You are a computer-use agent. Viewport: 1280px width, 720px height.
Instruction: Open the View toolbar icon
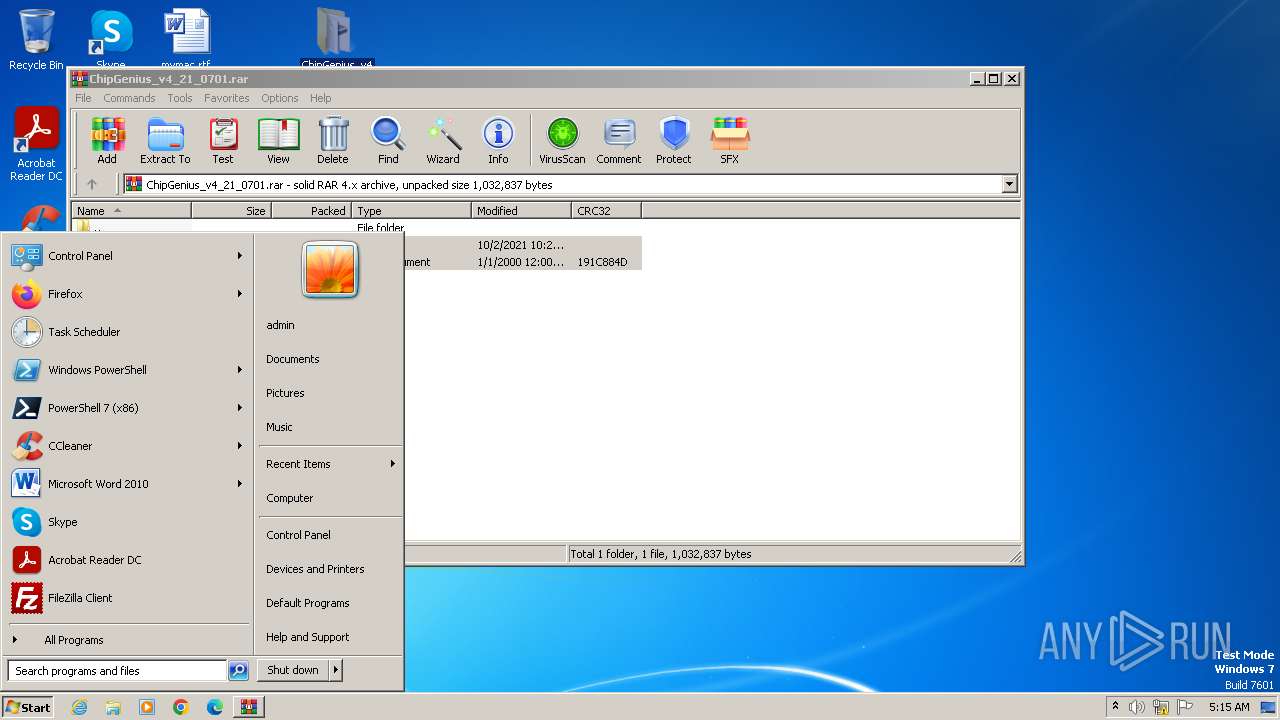(x=278, y=141)
